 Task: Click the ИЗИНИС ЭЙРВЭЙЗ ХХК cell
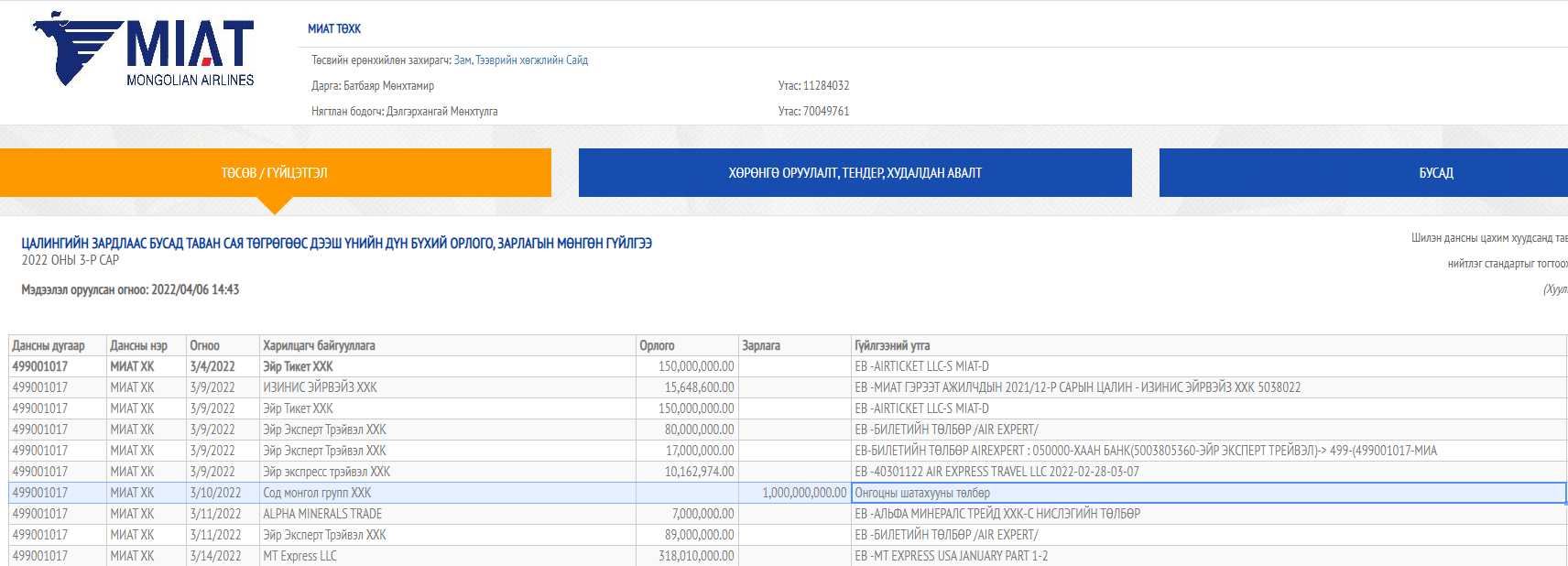tap(320, 387)
